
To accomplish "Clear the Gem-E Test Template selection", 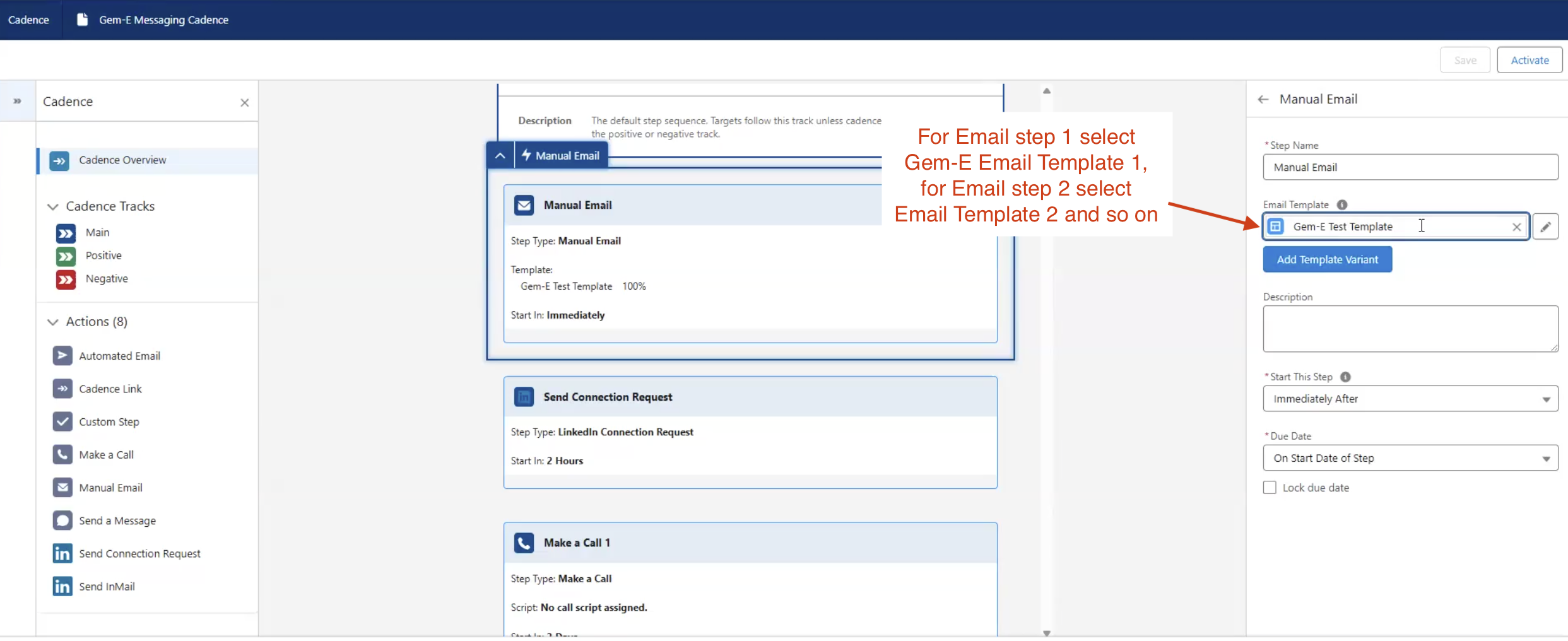I will coord(1517,227).
